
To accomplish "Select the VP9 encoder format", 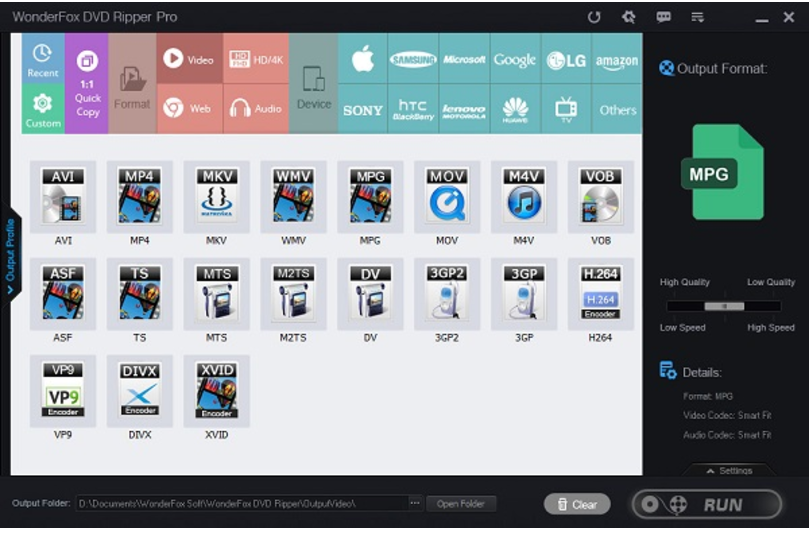I will coord(63,391).
